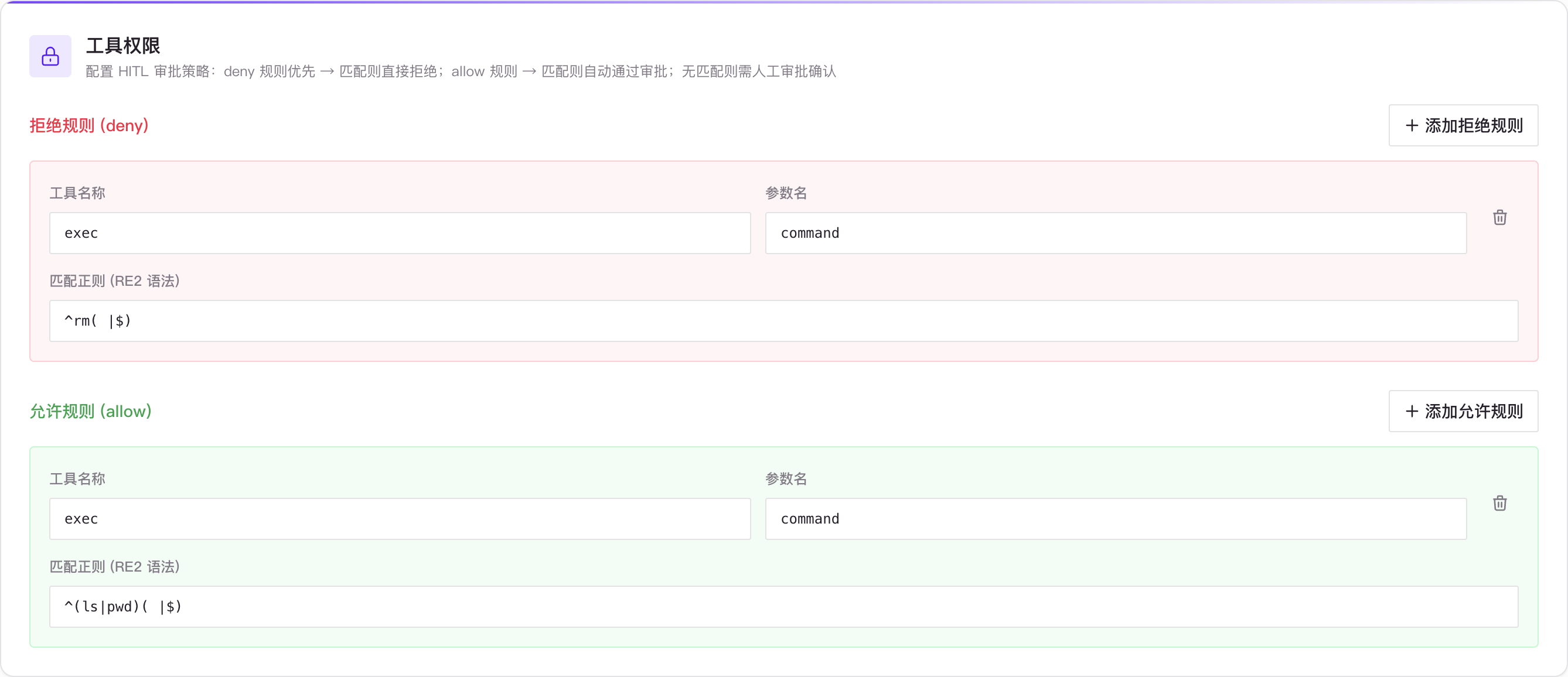
Task: Edit the deny regex field ^rm( |$)
Action: point(783,320)
